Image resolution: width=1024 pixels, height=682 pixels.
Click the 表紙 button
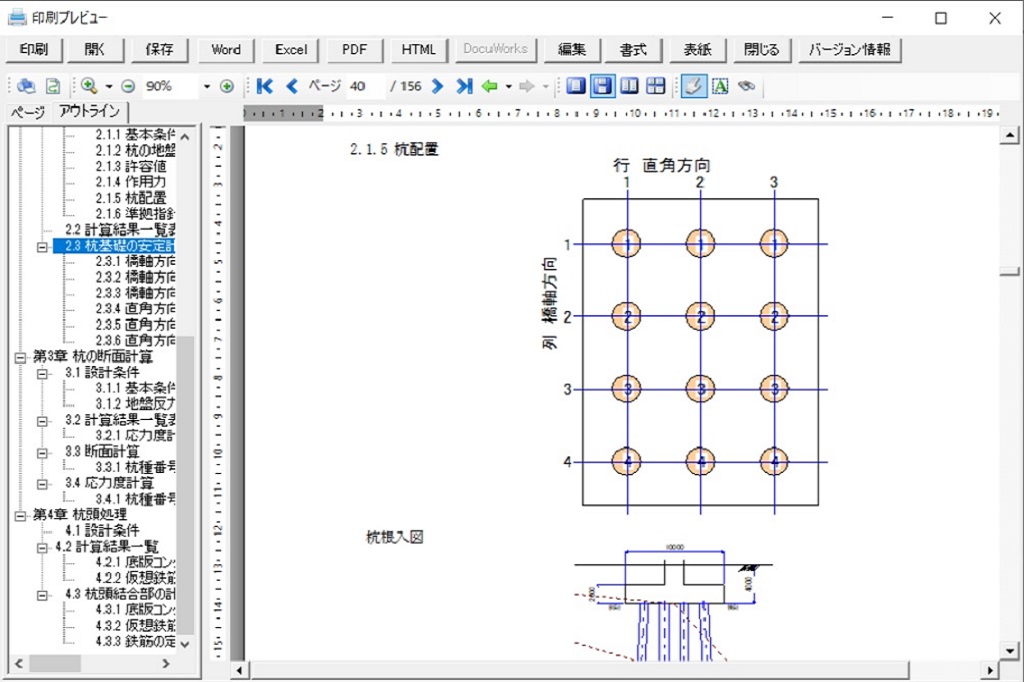pyautogui.click(x=697, y=50)
